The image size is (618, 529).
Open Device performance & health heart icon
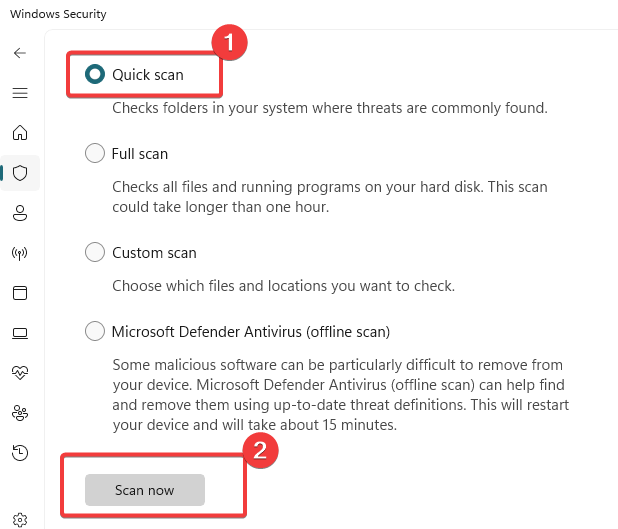(20, 373)
